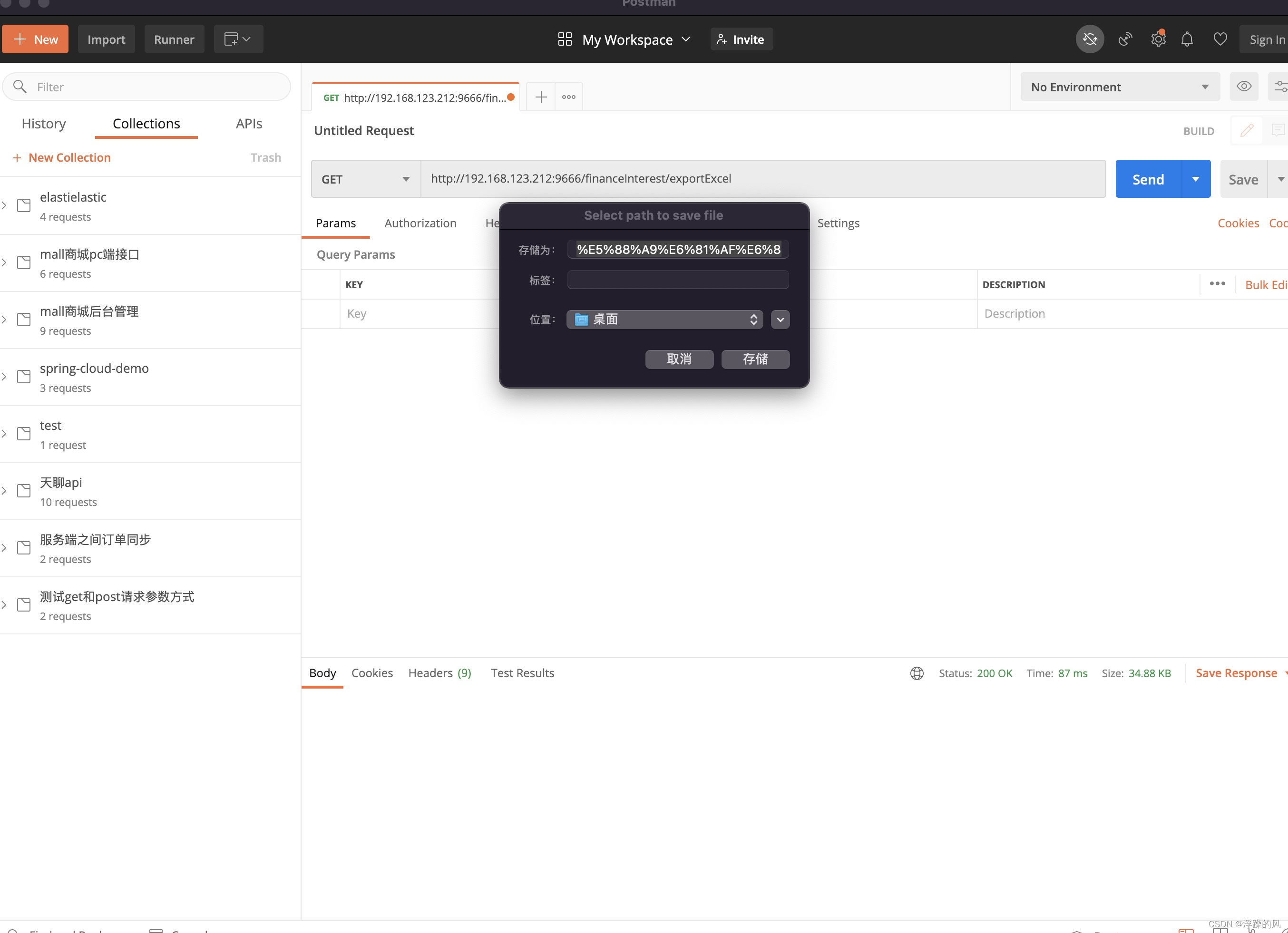1288x933 pixels.
Task: Select the response Body tab
Action: click(322, 673)
